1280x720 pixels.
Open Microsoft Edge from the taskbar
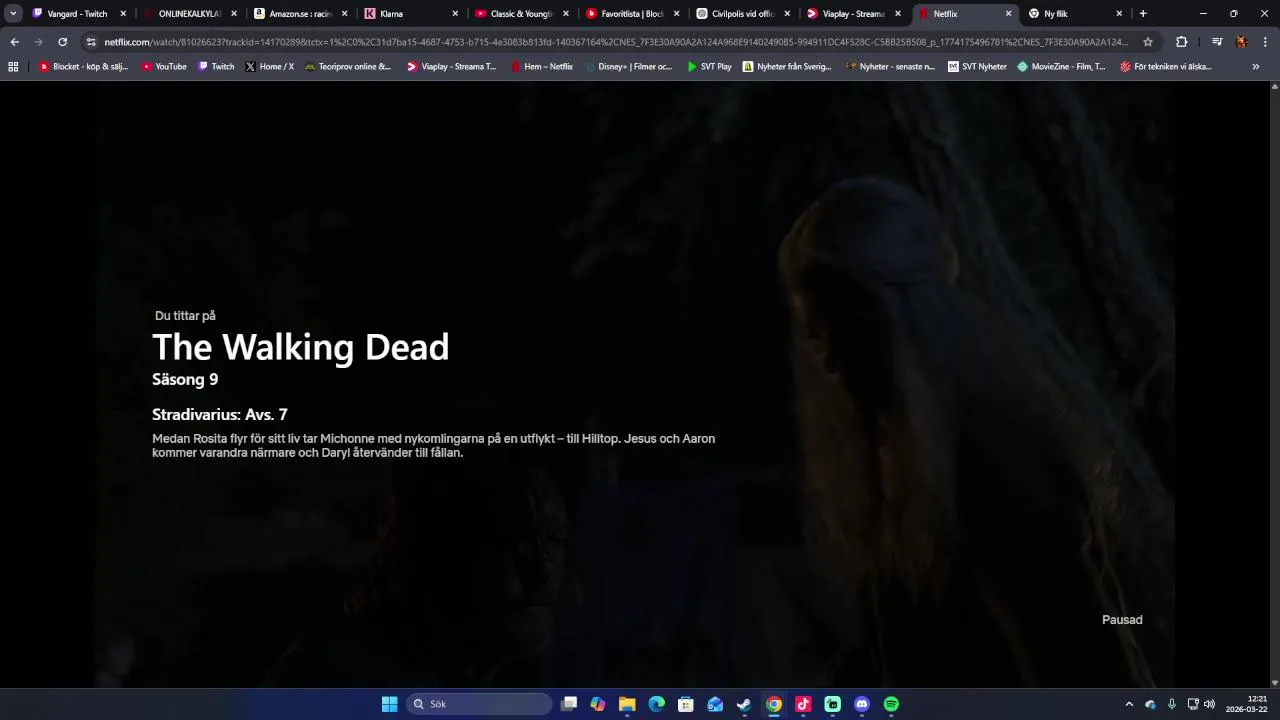pos(656,704)
